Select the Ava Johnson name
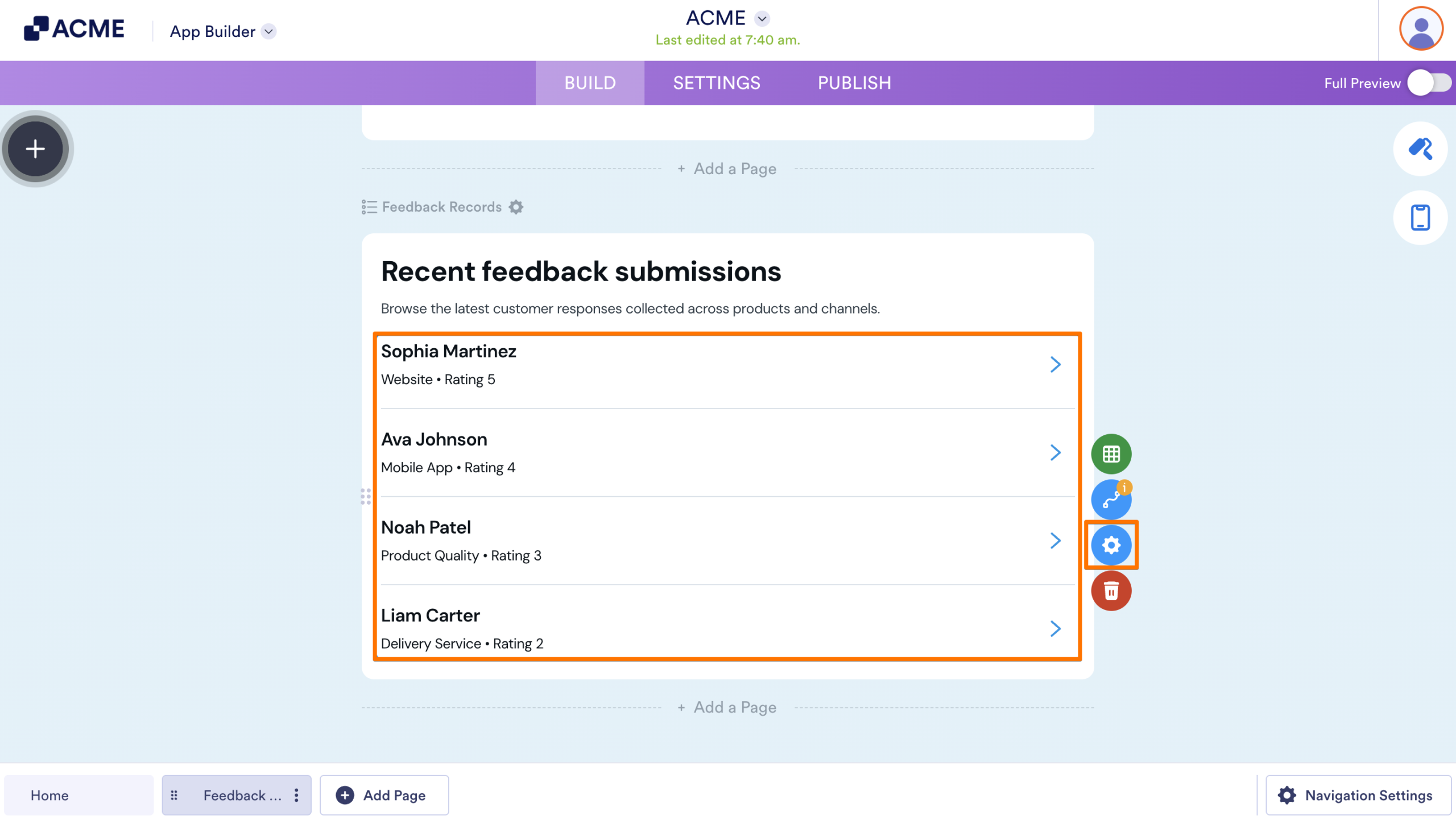 [x=434, y=439]
